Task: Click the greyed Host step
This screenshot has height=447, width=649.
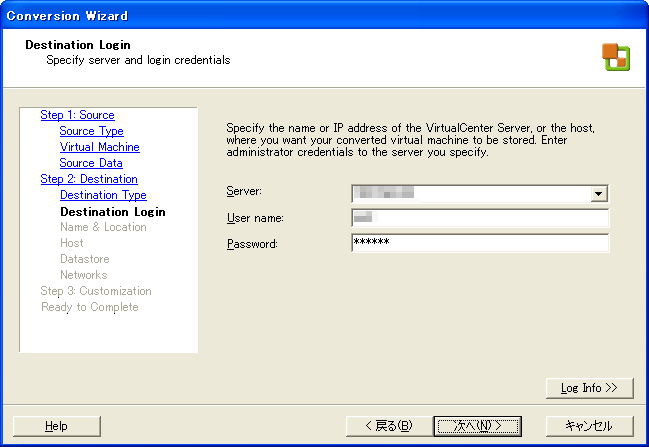Action: point(72,243)
